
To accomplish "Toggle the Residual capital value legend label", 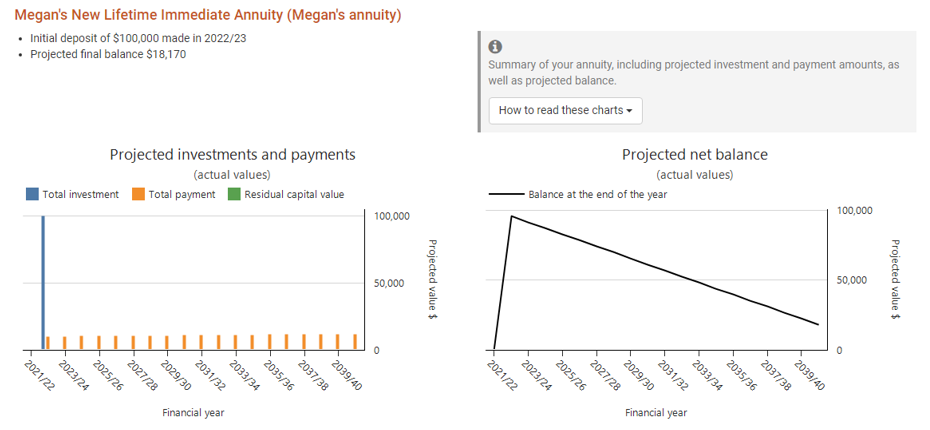I will 293,194.
